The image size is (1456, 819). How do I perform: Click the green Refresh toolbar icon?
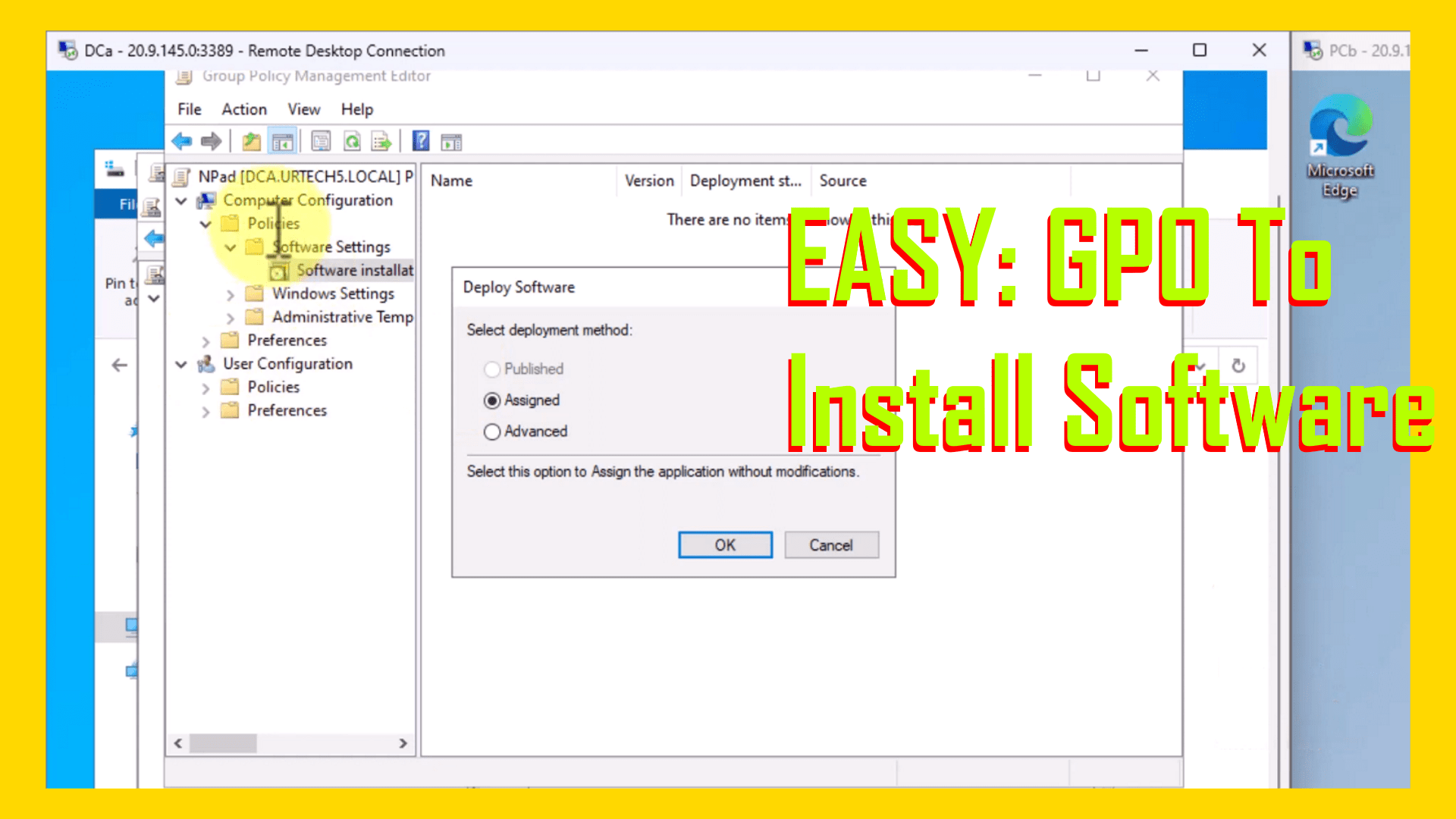point(352,142)
